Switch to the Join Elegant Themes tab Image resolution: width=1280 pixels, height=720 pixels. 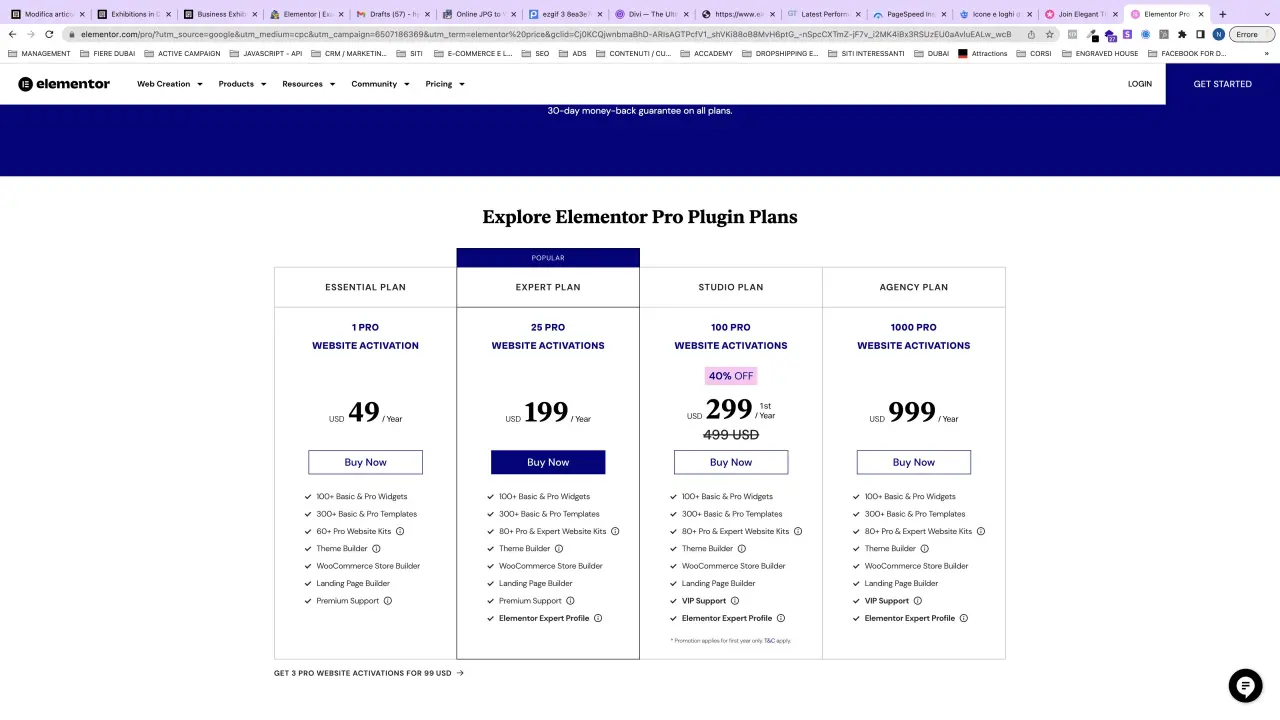point(1083,14)
